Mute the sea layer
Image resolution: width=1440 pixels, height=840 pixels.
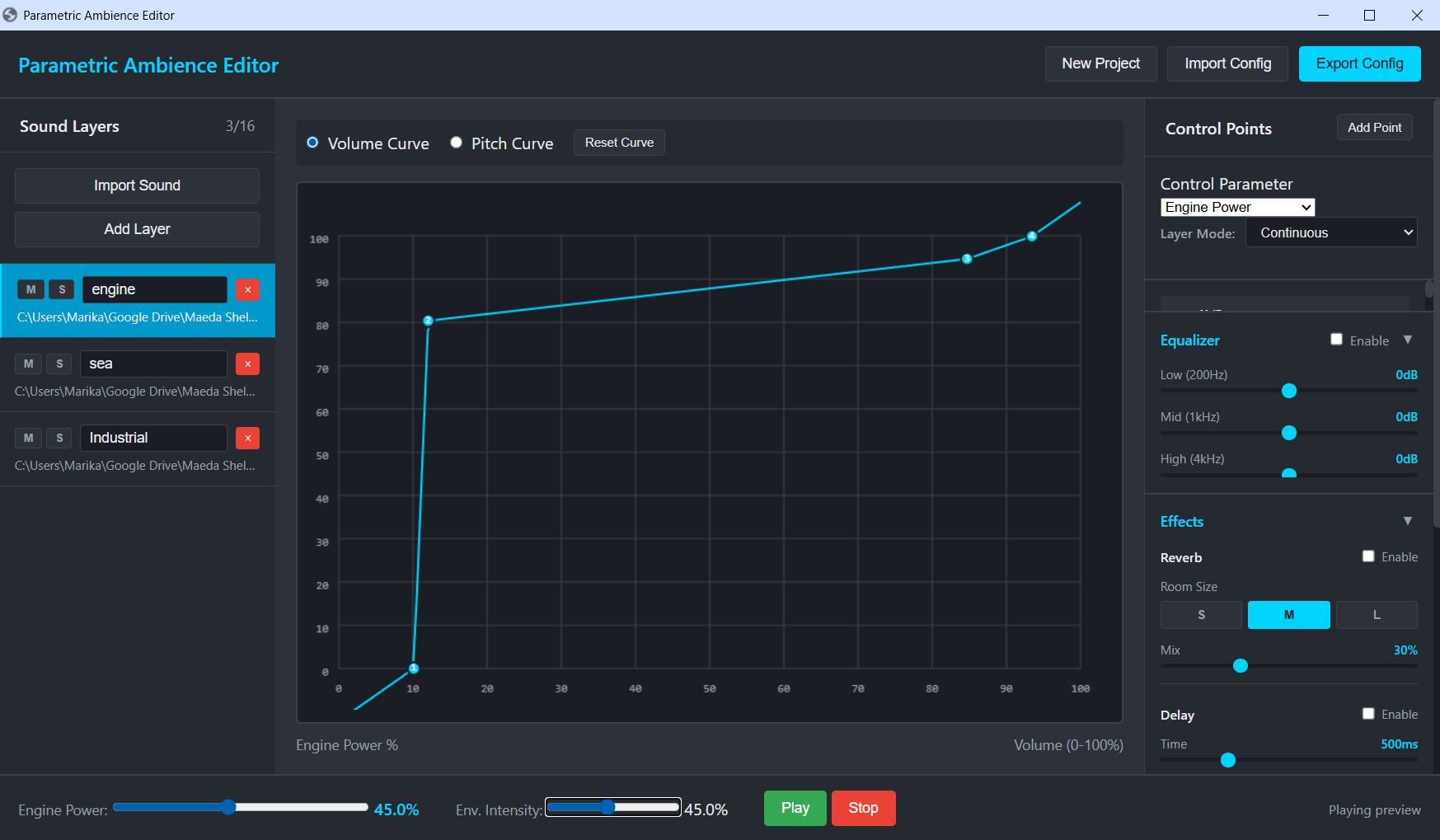click(29, 364)
